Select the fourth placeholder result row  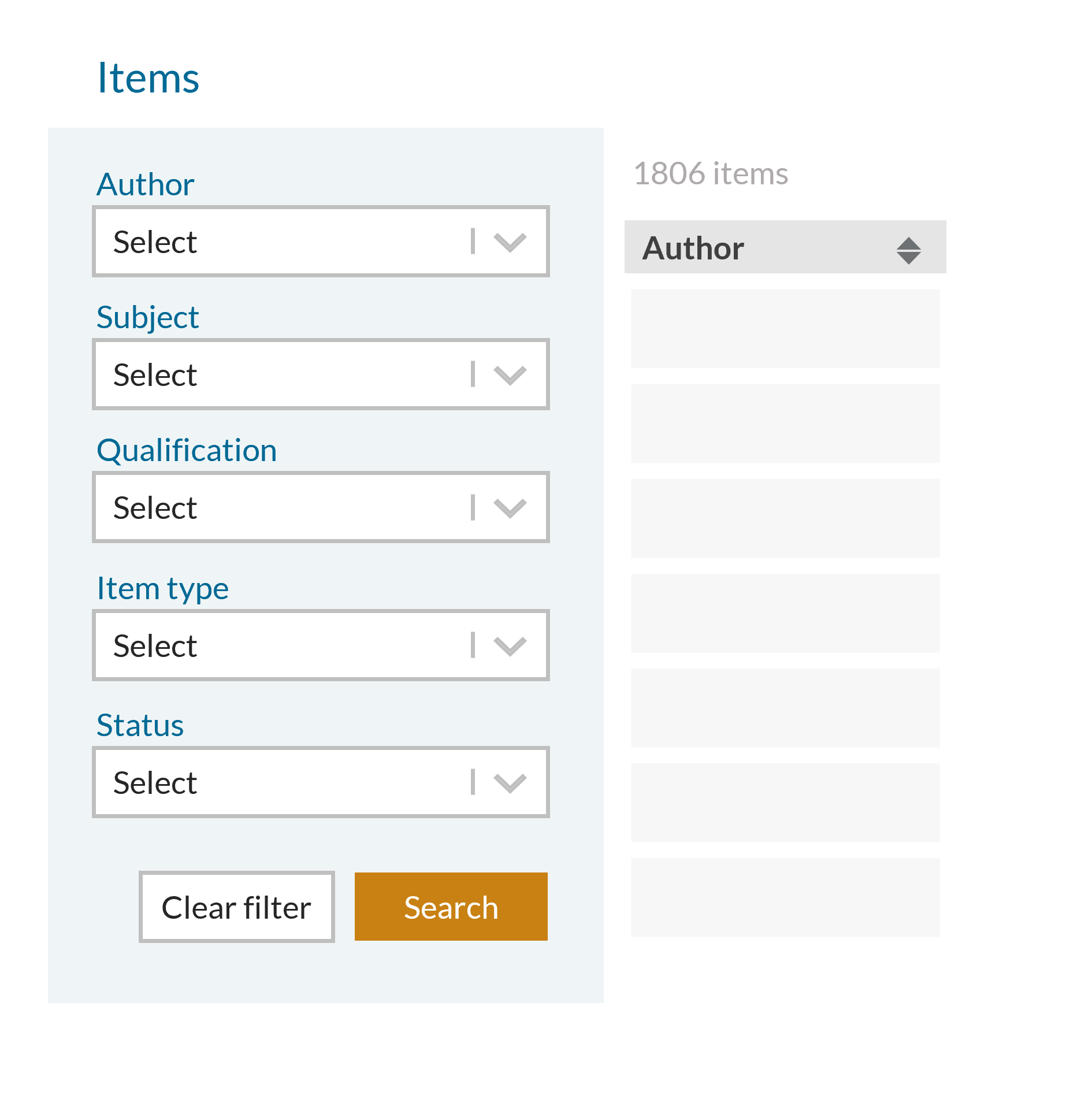pyautogui.click(x=785, y=613)
